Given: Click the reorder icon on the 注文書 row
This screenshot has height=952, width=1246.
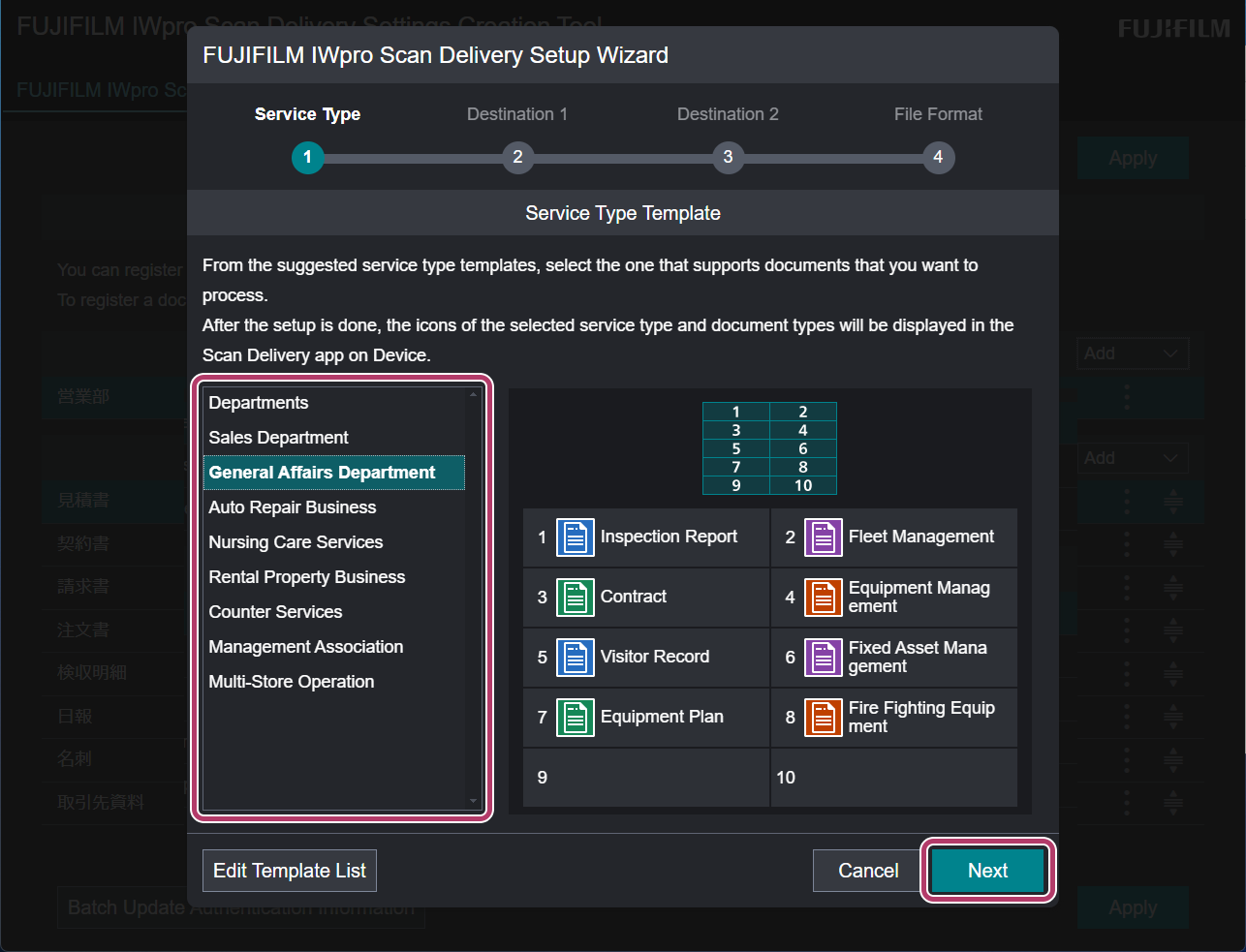Looking at the screenshot, I should (x=1173, y=630).
